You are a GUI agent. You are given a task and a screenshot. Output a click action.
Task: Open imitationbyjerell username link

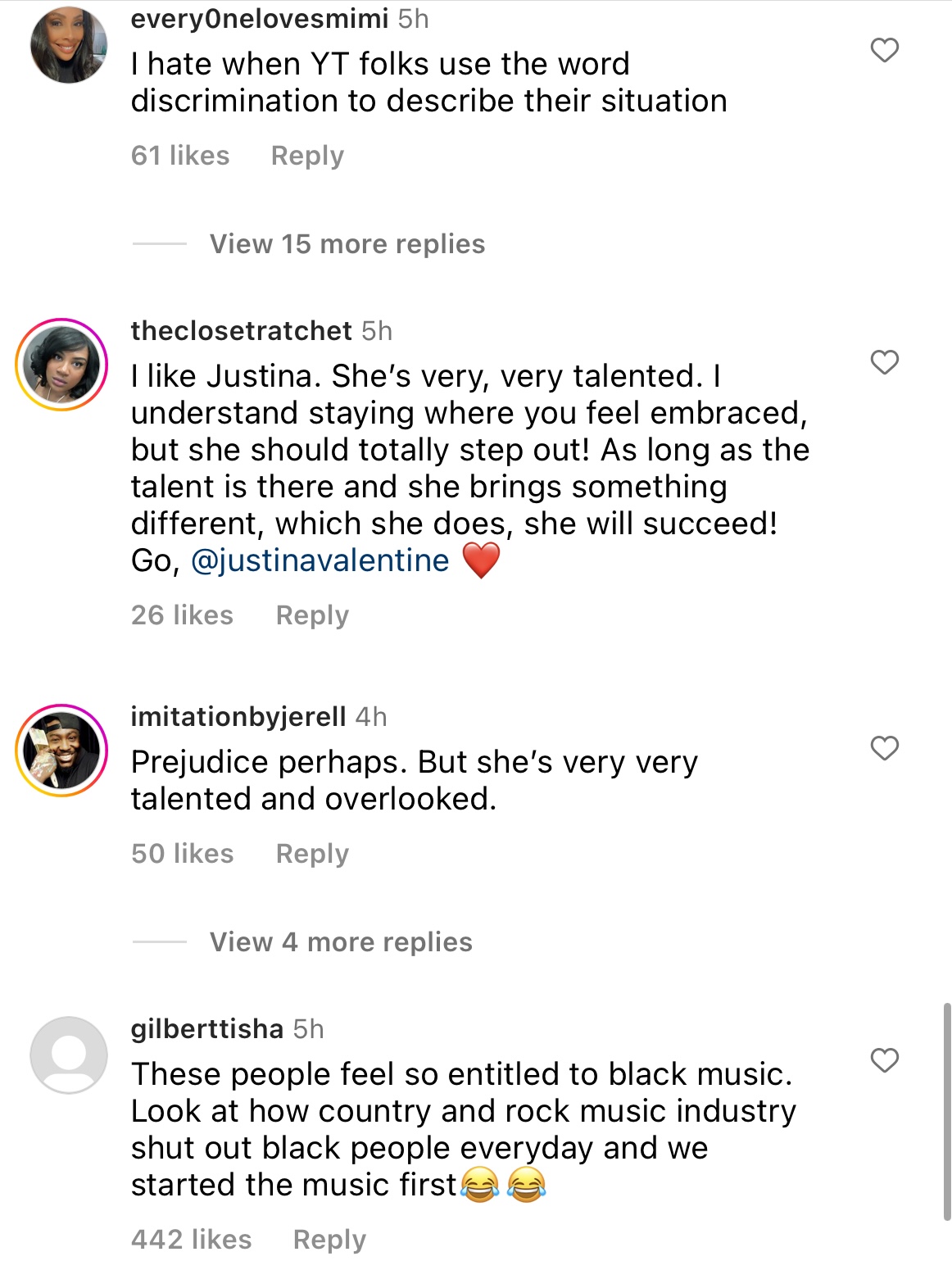(x=238, y=717)
